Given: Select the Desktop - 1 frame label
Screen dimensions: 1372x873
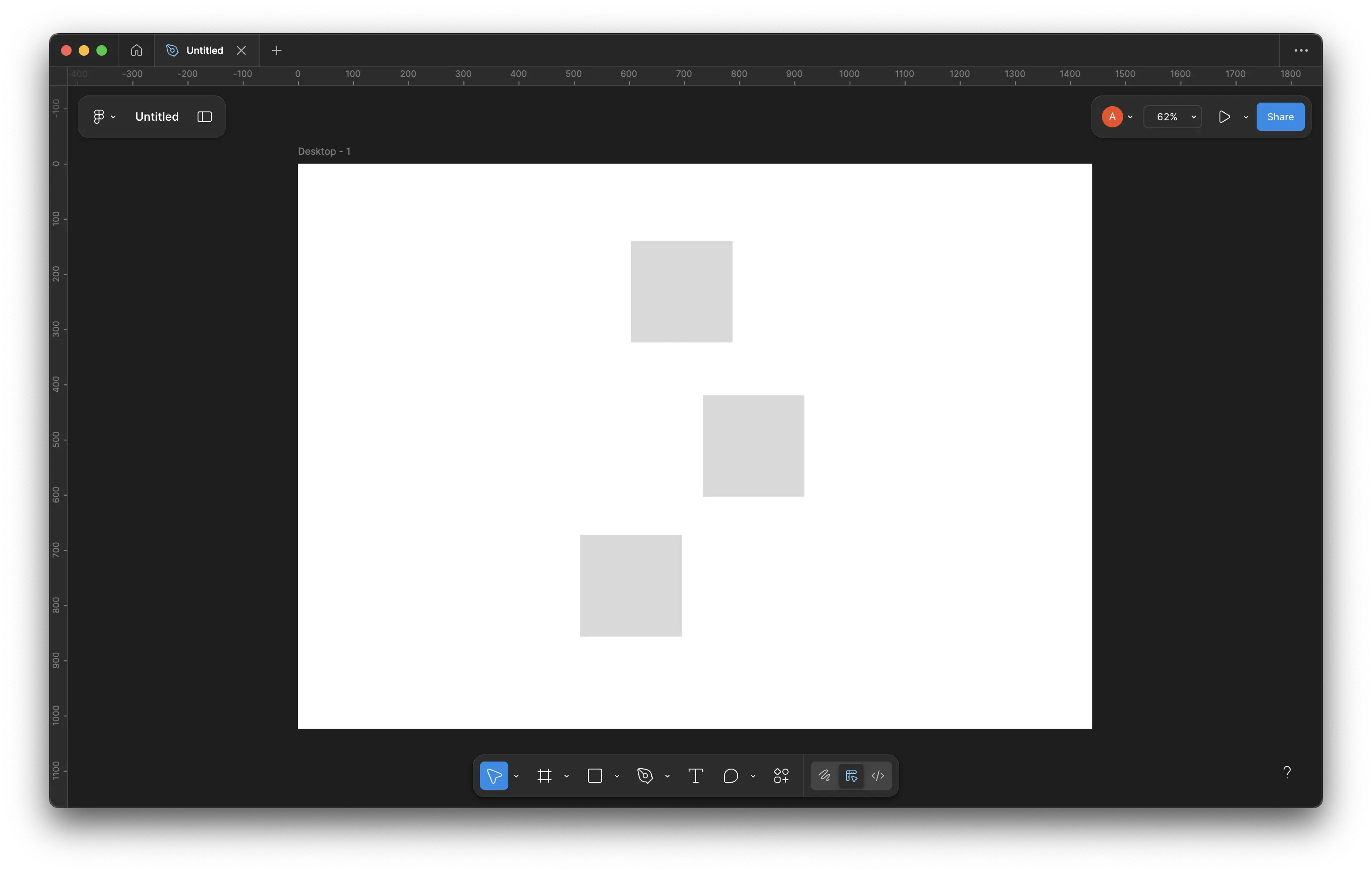Looking at the screenshot, I should [x=324, y=151].
